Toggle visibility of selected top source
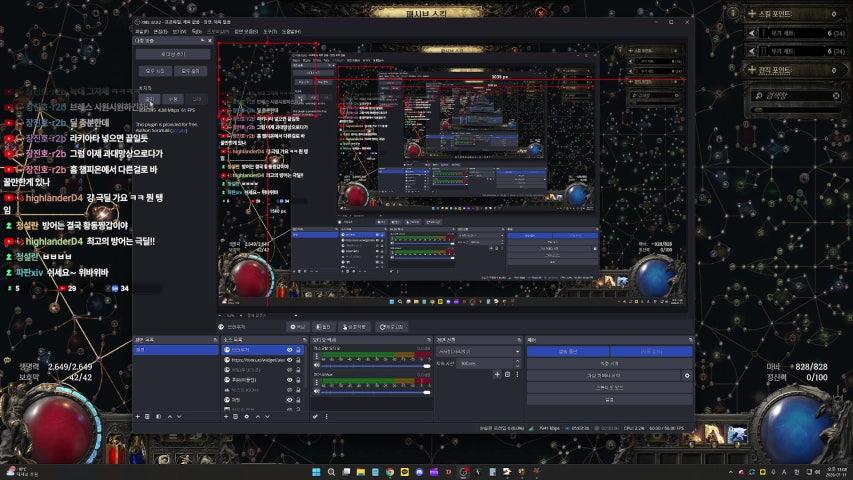Image resolution: width=853 pixels, height=480 pixels. (x=289, y=350)
